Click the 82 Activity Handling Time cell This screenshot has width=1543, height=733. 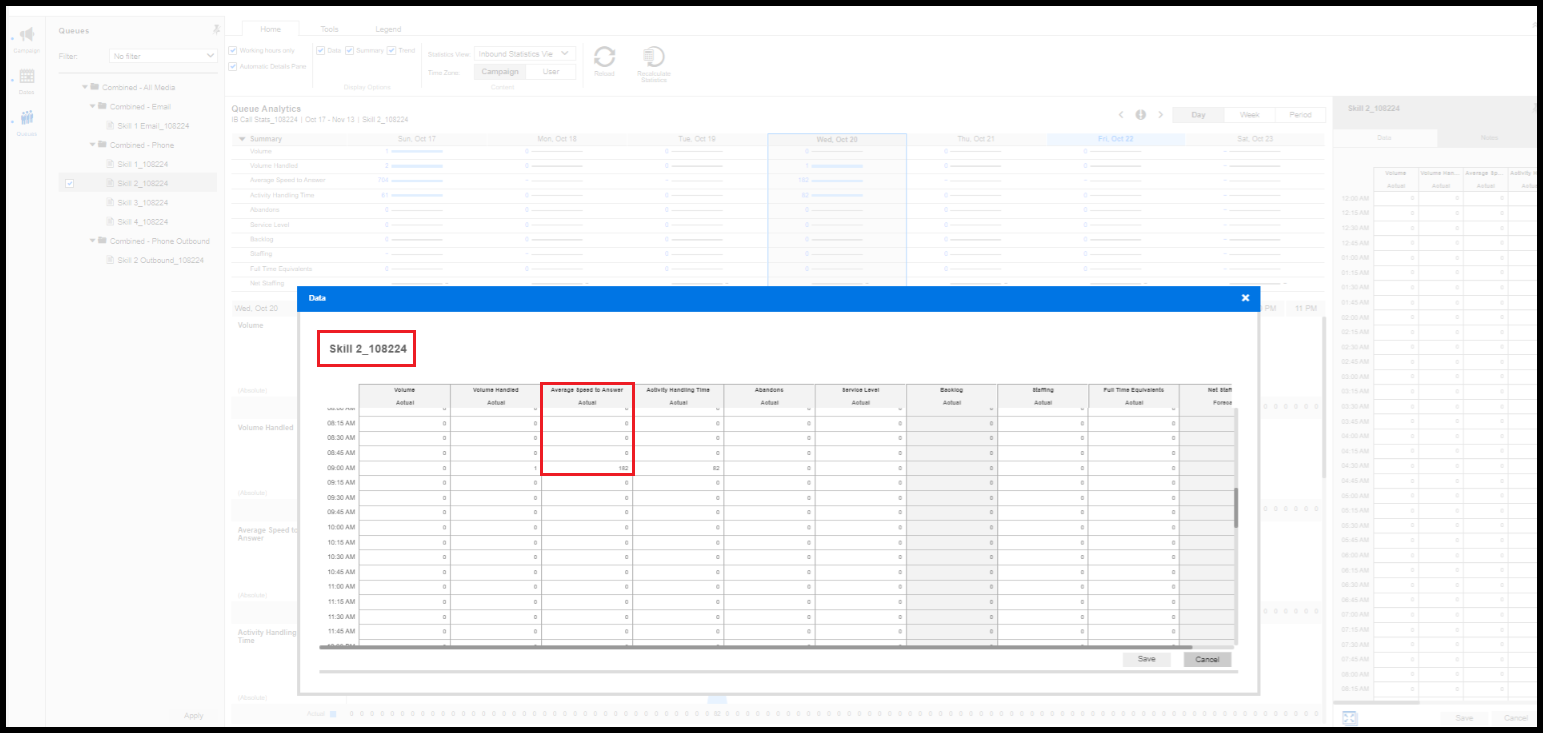coord(678,468)
